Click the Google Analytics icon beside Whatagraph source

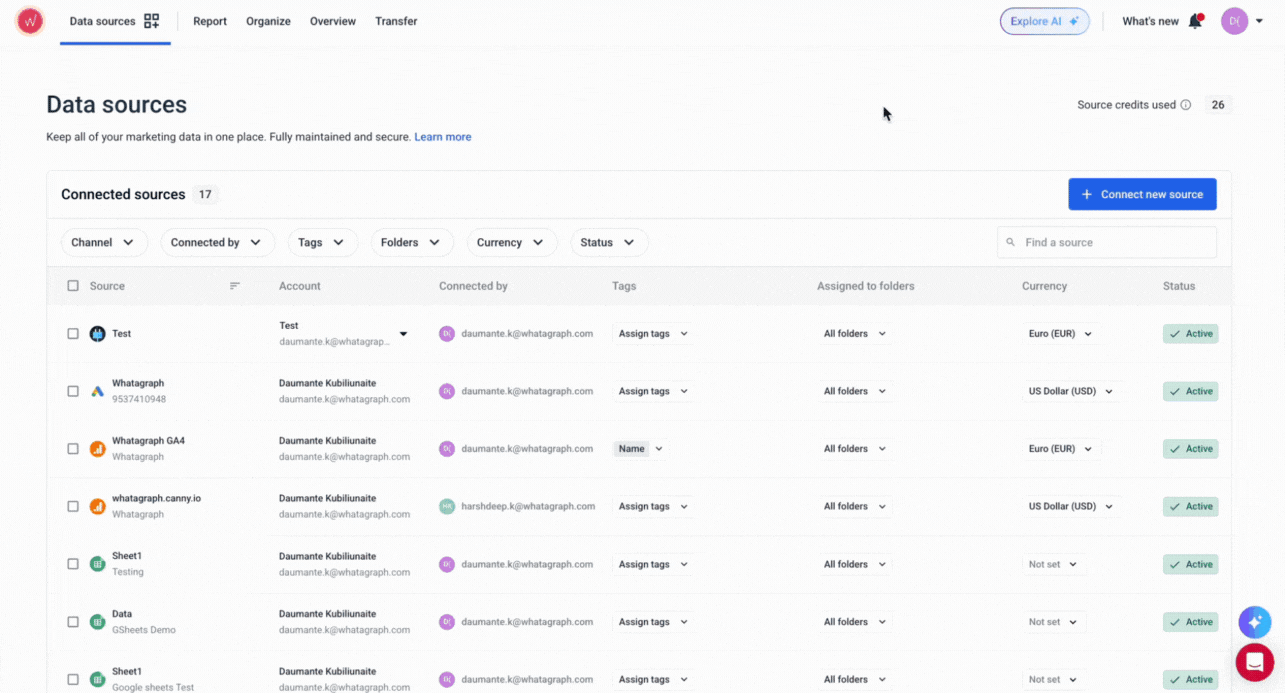pos(97,390)
